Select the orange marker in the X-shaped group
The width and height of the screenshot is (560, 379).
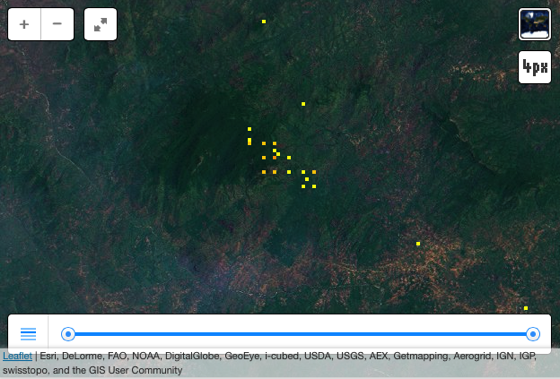[x=314, y=172]
